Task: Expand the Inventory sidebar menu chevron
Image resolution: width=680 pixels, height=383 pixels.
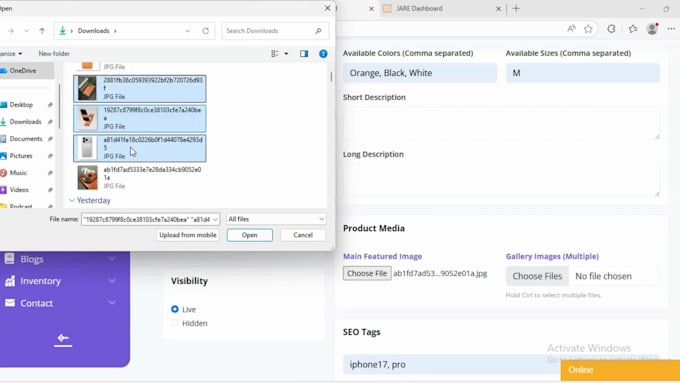Action: (x=112, y=281)
